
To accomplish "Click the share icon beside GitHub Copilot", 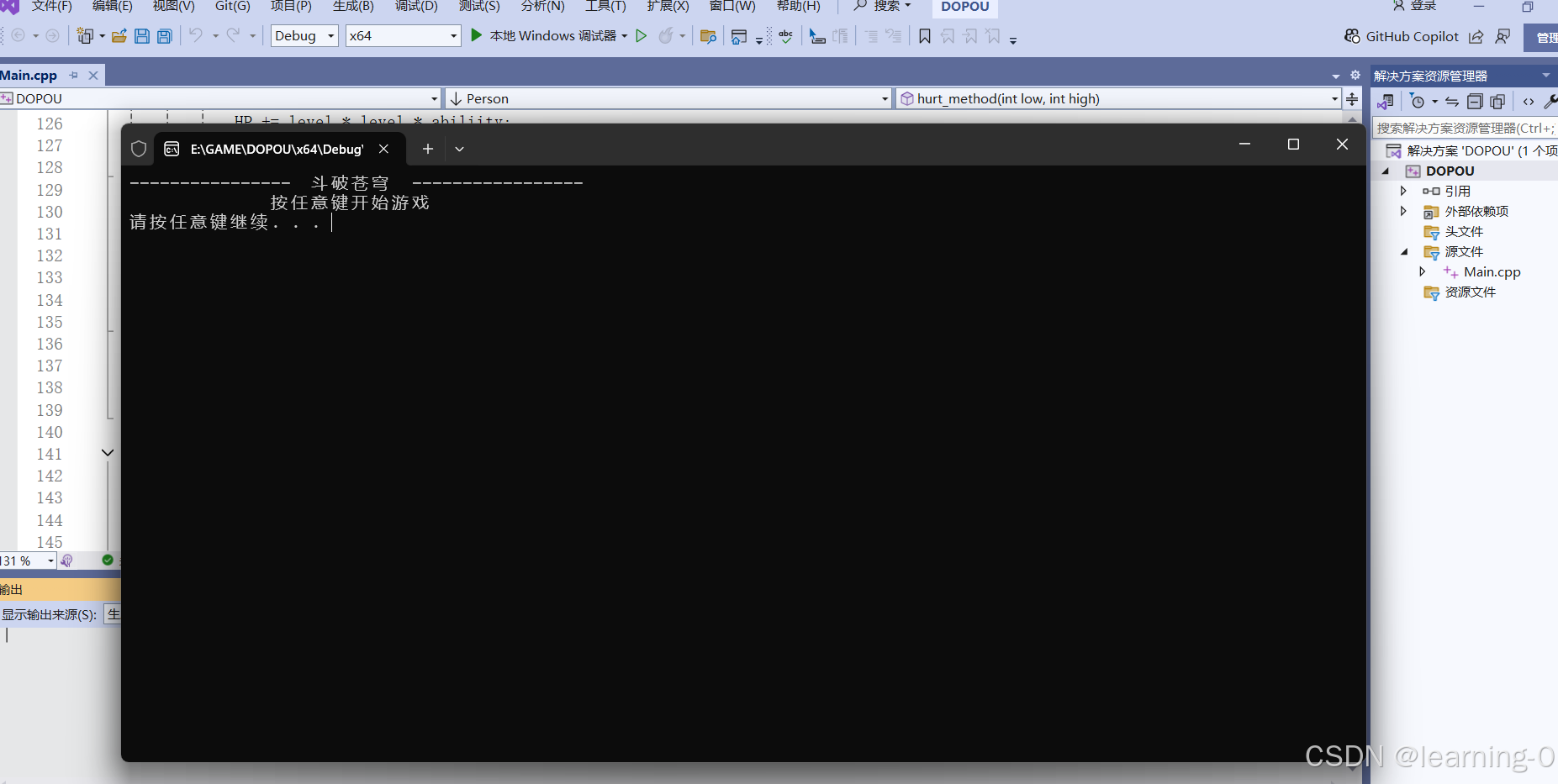I will [x=1476, y=36].
